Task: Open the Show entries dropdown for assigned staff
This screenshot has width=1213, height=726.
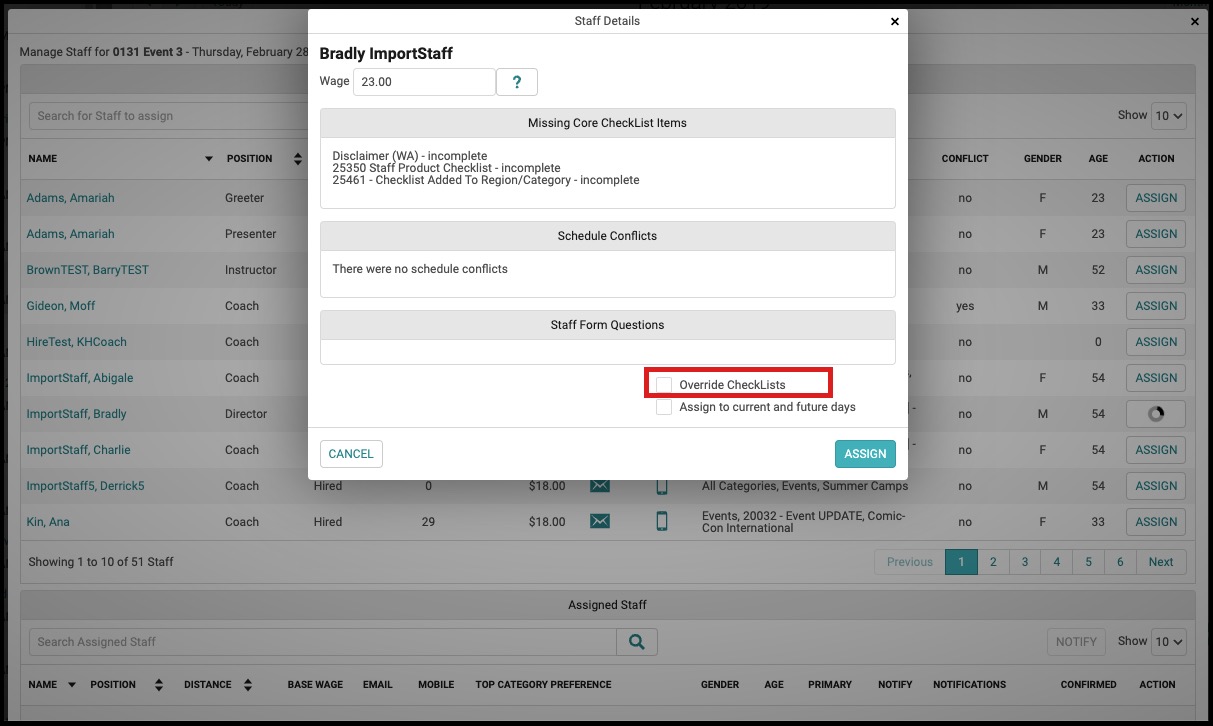Action: 1169,642
